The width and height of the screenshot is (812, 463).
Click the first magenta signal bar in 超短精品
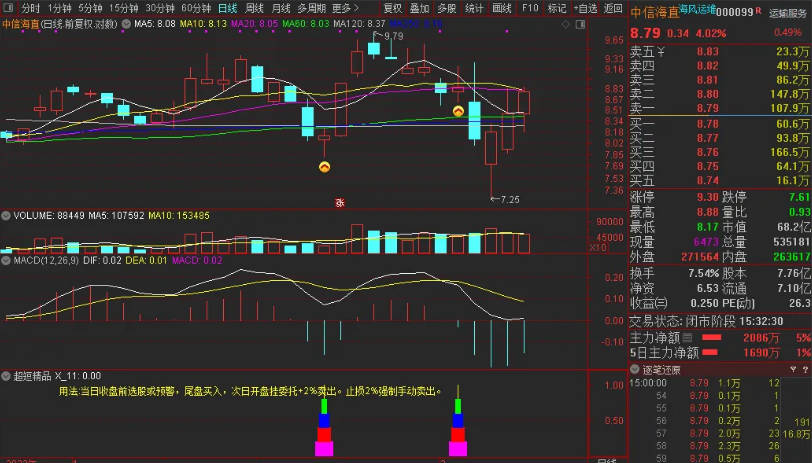click(324, 448)
